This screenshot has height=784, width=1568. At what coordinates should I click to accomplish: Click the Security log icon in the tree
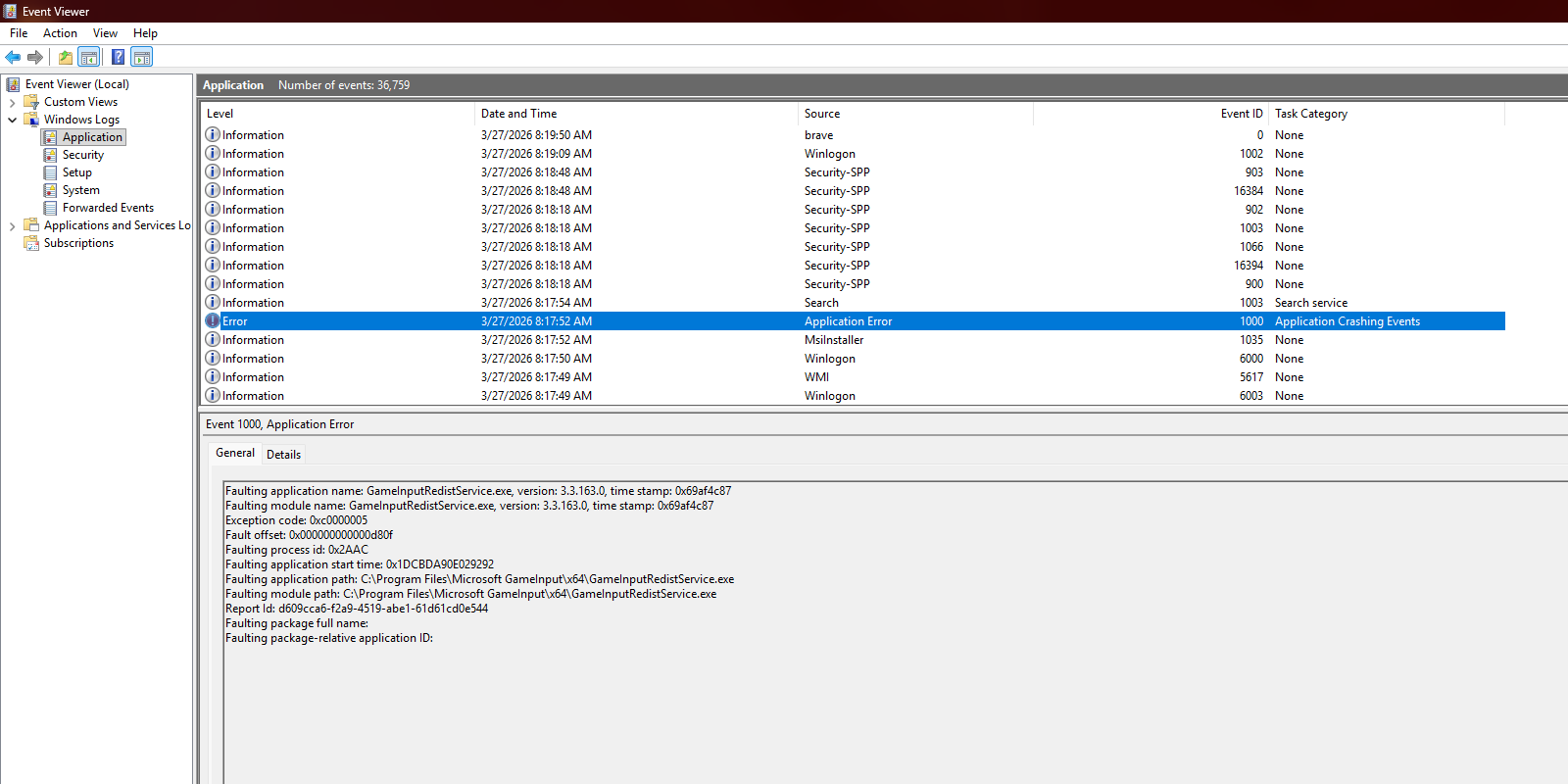tap(50, 155)
